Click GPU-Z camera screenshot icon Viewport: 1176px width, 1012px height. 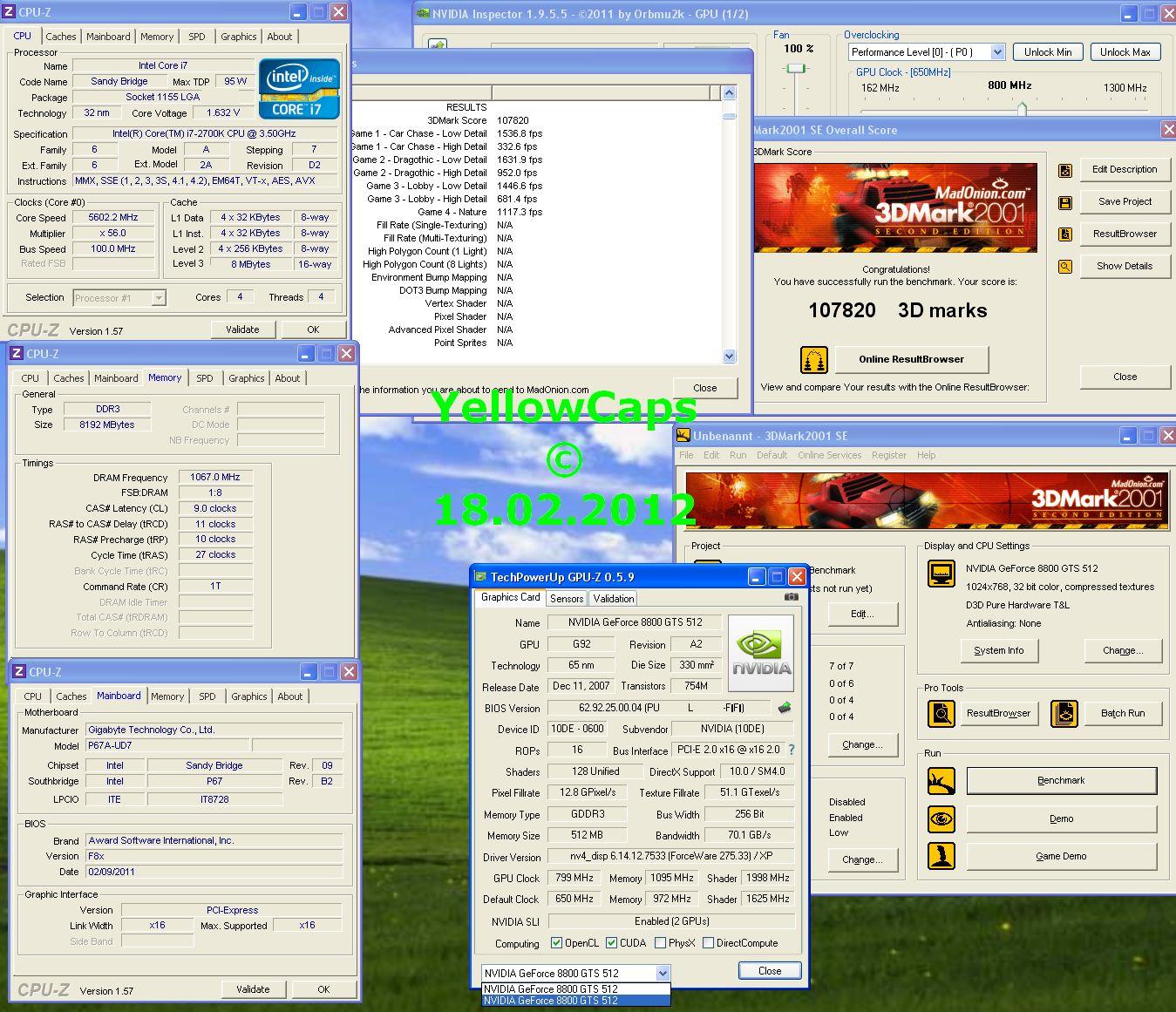pyautogui.click(x=791, y=597)
